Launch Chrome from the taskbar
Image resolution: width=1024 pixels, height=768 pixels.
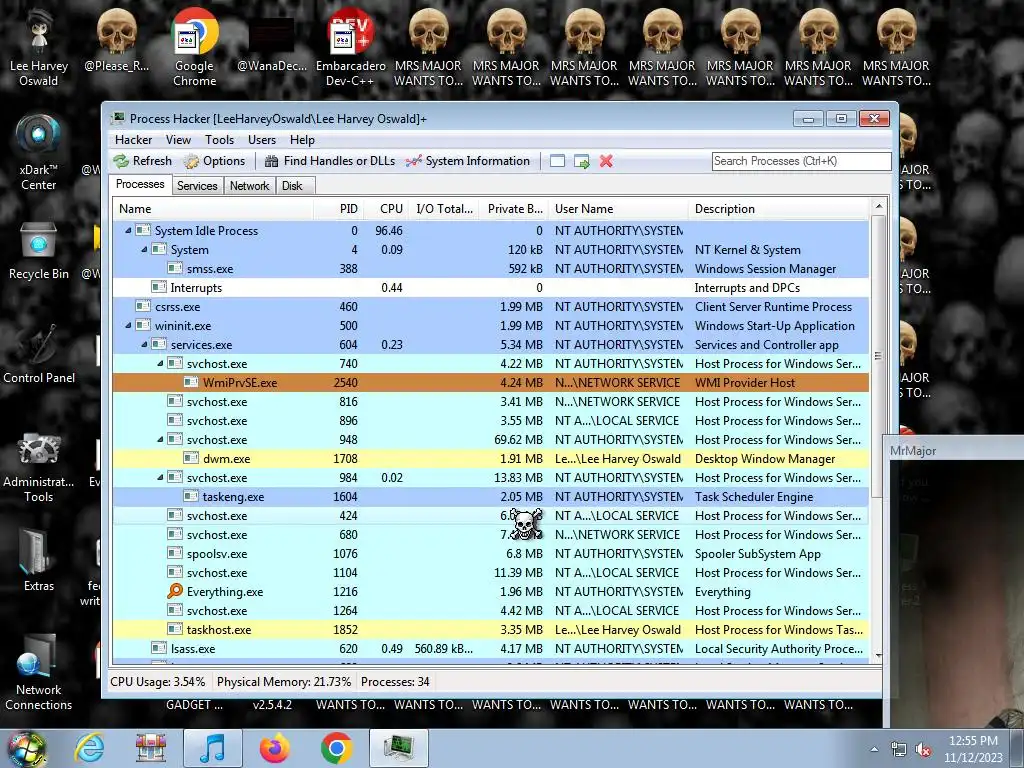(x=336, y=748)
